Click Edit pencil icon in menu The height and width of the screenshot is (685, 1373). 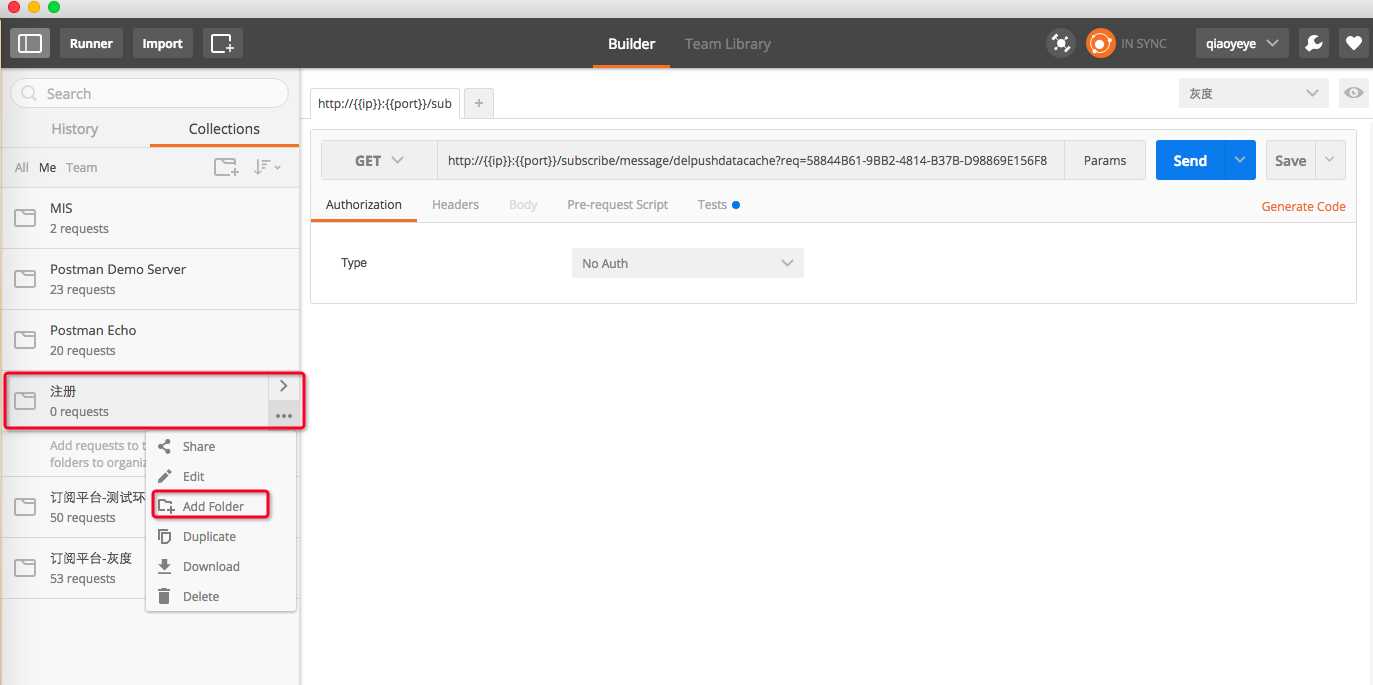165,476
